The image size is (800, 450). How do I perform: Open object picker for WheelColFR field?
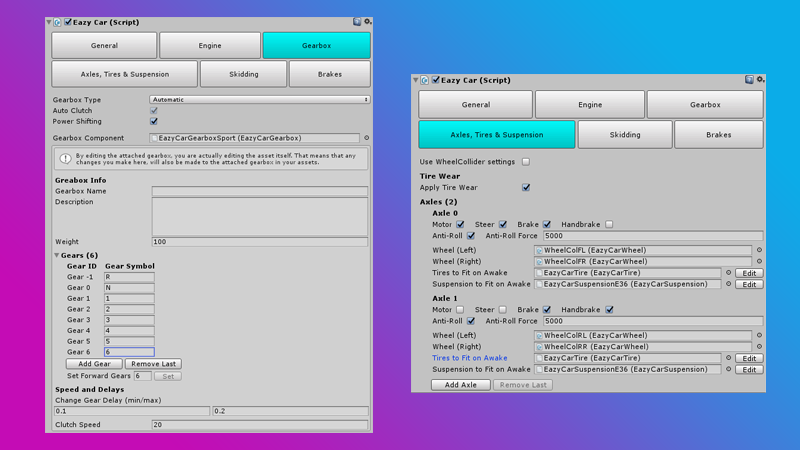[759, 261]
